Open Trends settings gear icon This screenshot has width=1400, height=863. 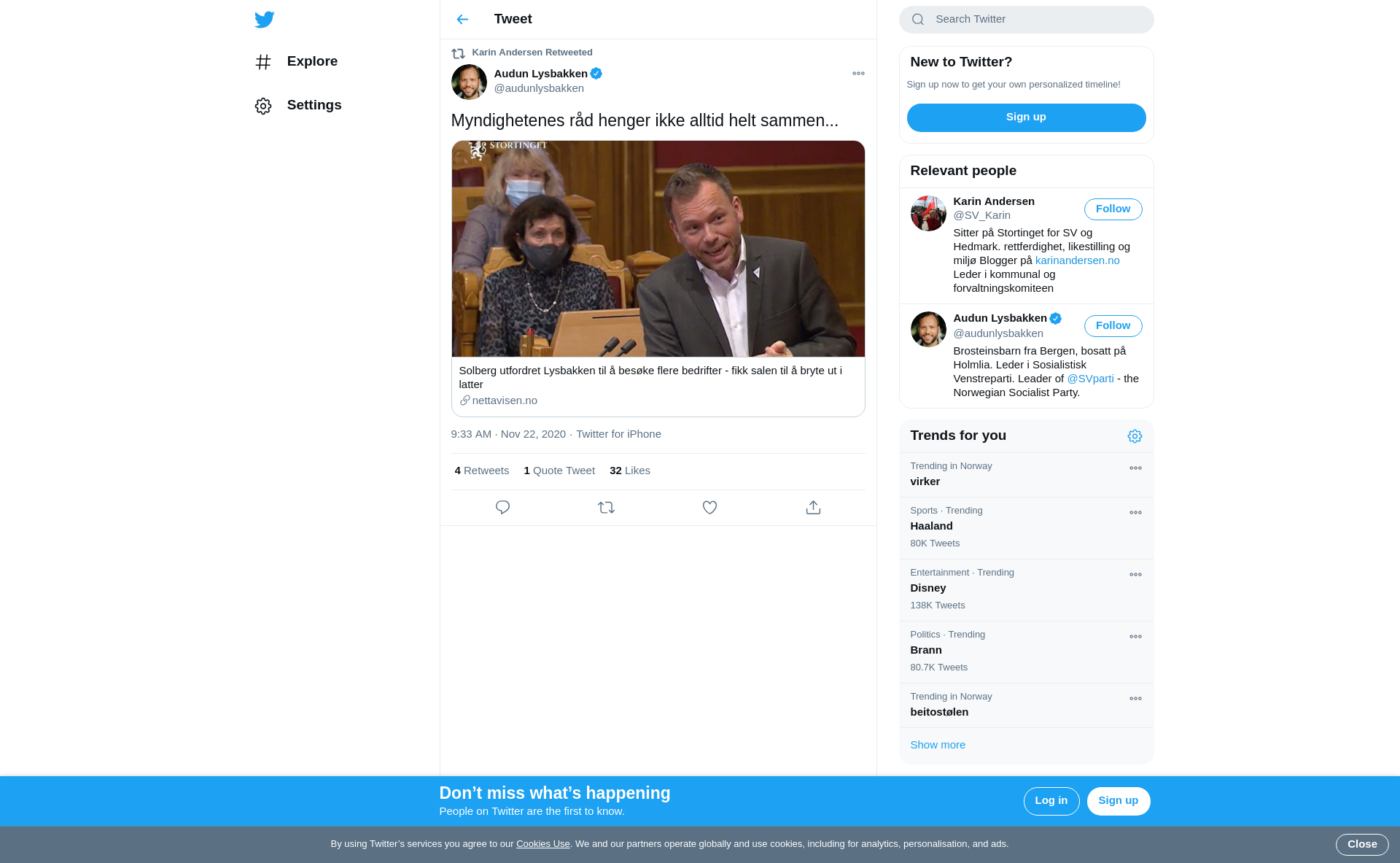1135,436
